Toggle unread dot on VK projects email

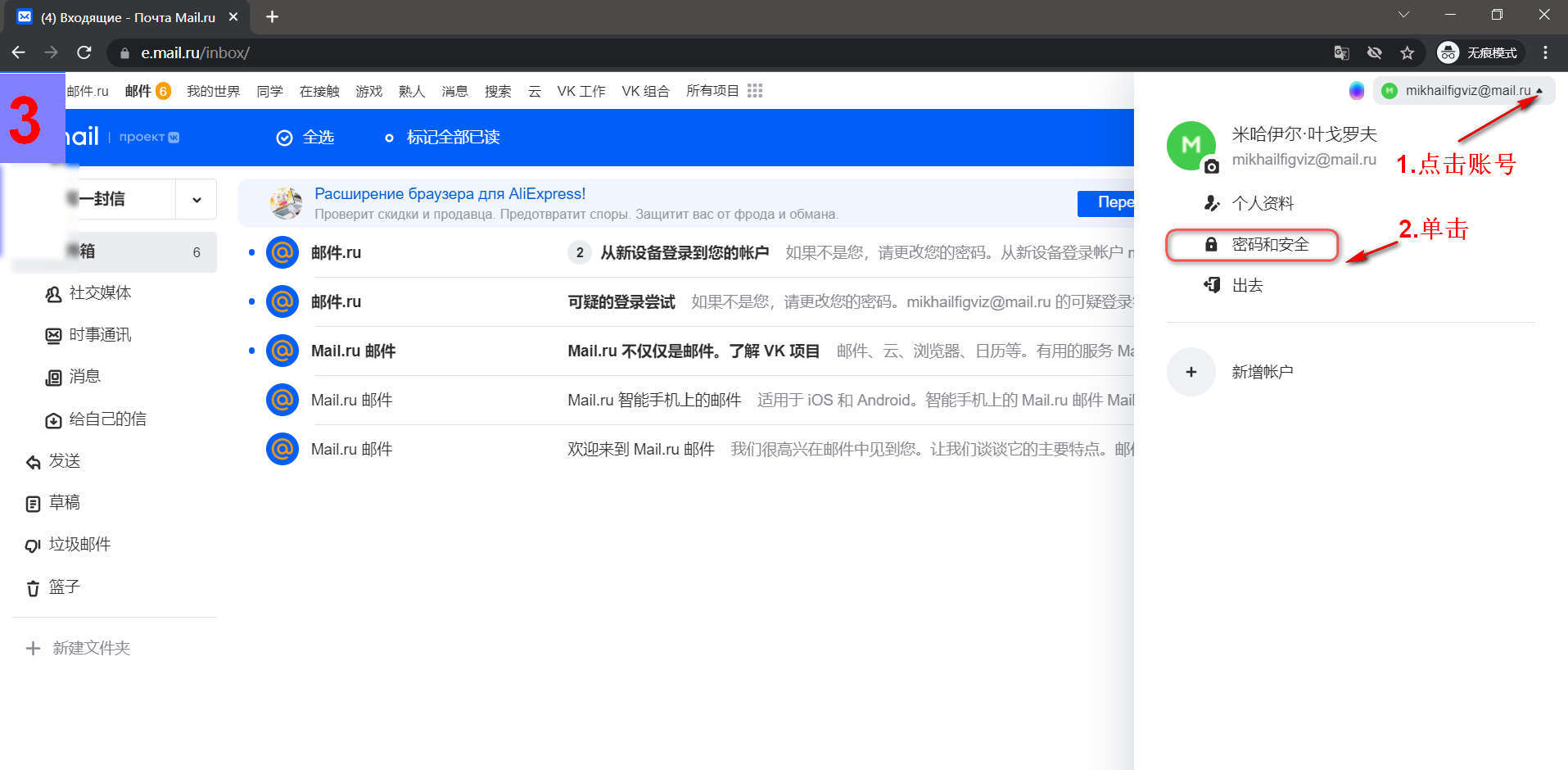(x=251, y=351)
